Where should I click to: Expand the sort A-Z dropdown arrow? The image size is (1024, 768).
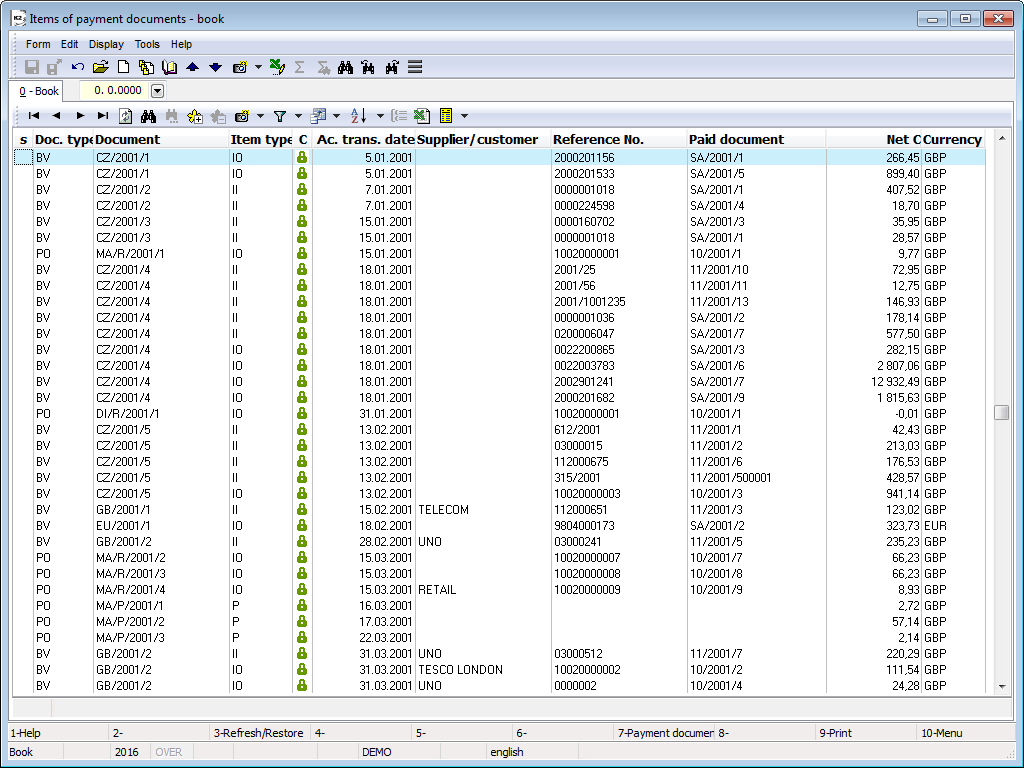pos(380,116)
